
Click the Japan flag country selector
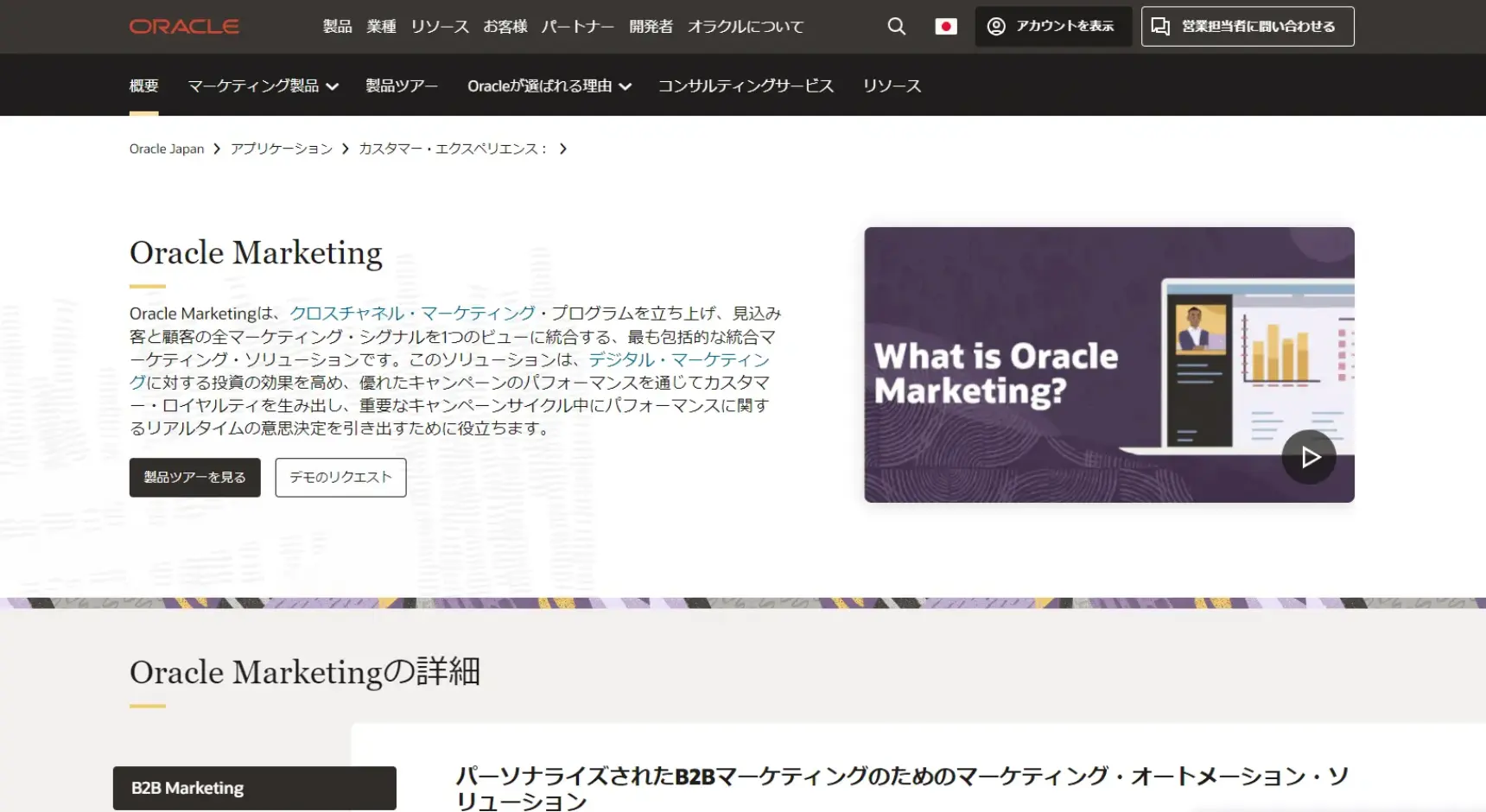coord(946,27)
